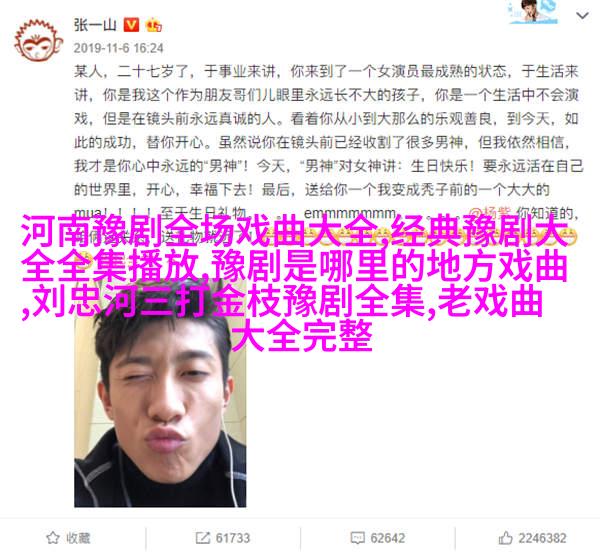This screenshot has width=600, height=558.
Task: Open the attached selfie photo
Action: (x=160, y=394)
